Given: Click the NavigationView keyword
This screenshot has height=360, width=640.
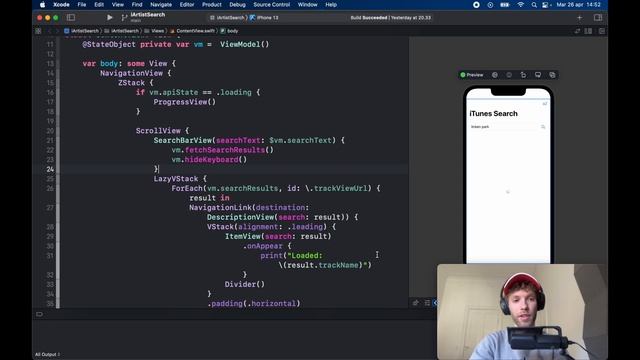Looking at the screenshot, I should 131,73.
